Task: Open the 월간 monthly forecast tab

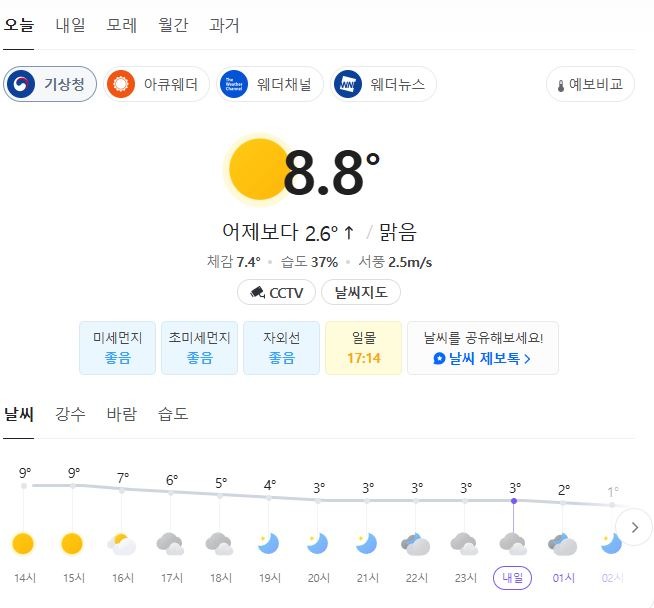Action: pyautogui.click(x=173, y=25)
